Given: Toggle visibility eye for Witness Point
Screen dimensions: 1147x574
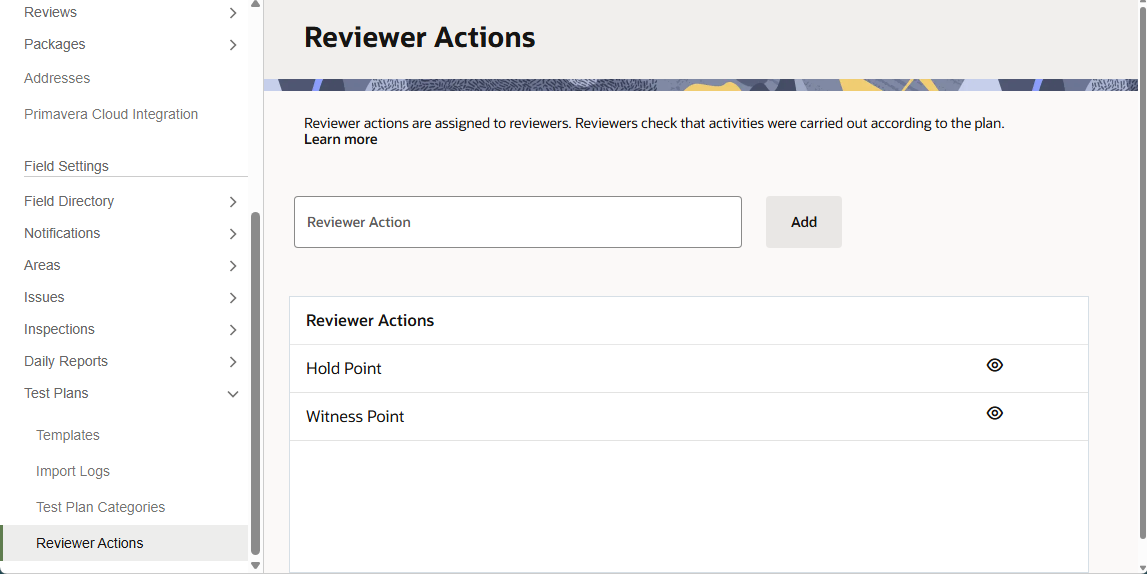Looking at the screenshot, I should (994, 413).
